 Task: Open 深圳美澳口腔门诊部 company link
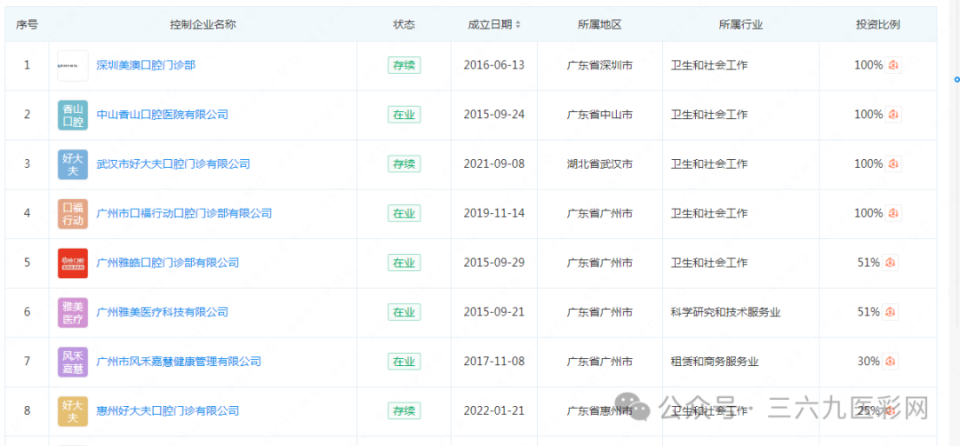click(146, 65)
